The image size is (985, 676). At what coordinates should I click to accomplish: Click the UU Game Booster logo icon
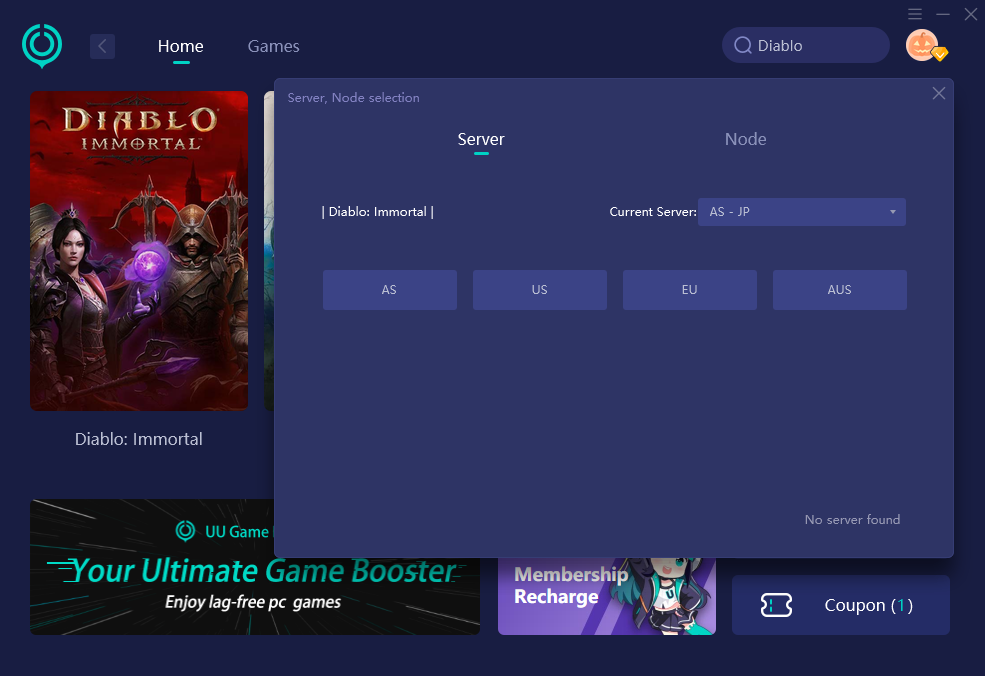(42, 46)
